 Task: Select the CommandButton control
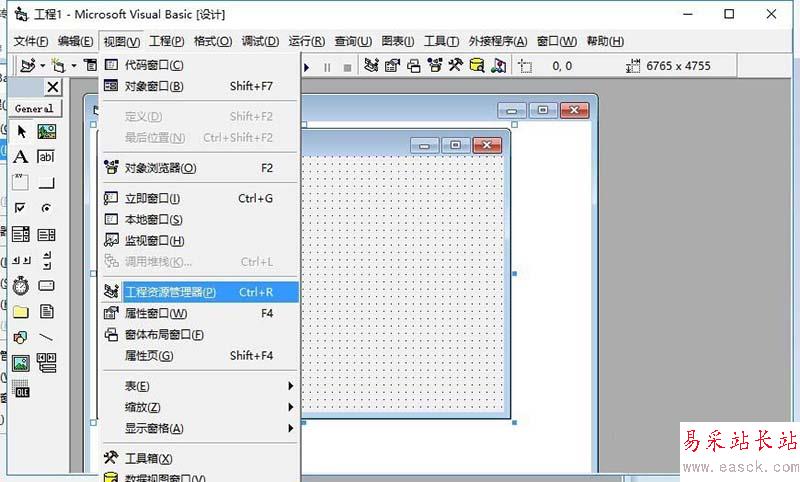pyautogui.click(x=46, y=183)
